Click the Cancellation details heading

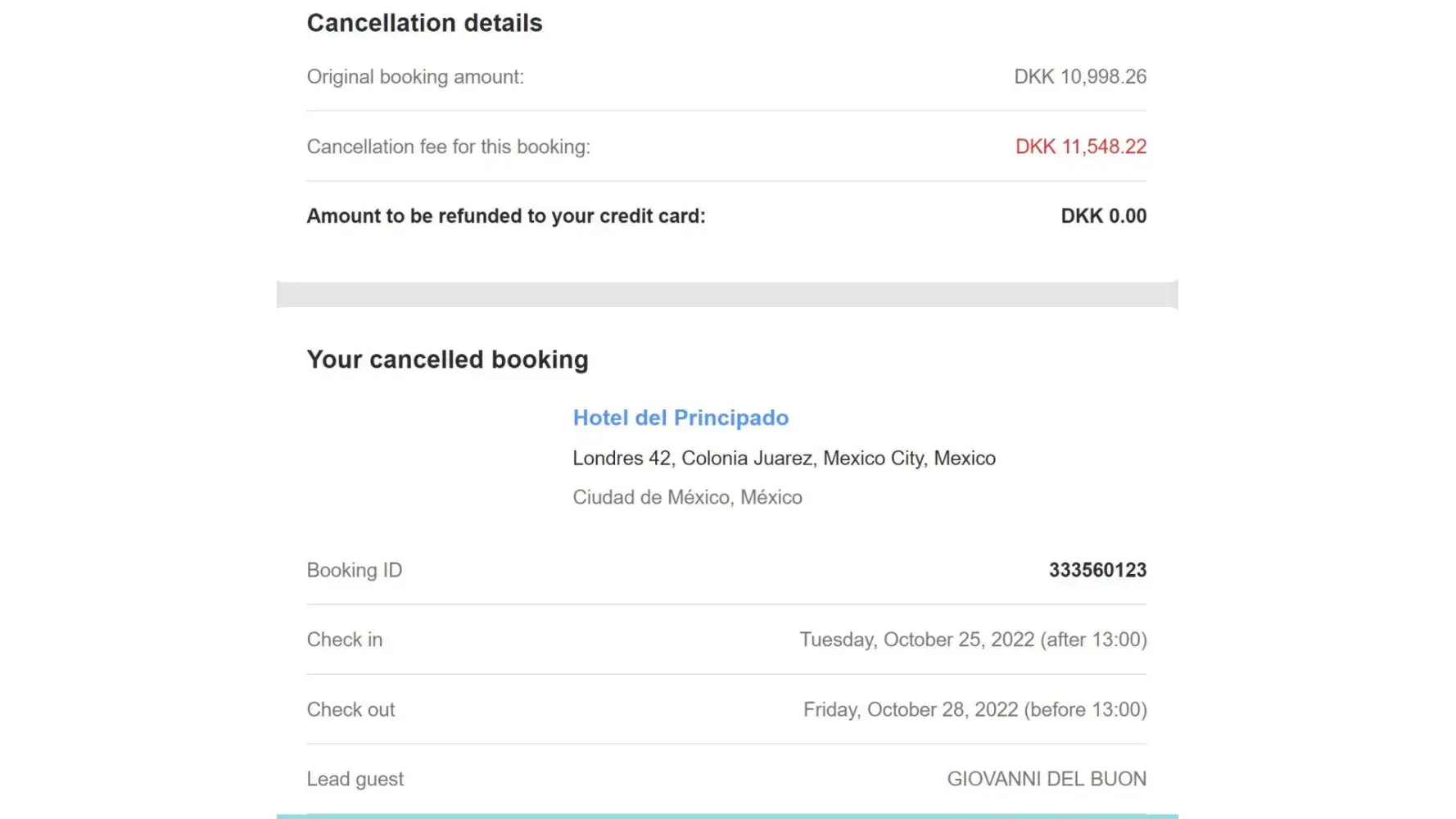pyautogui.click(x=424, y=23)
